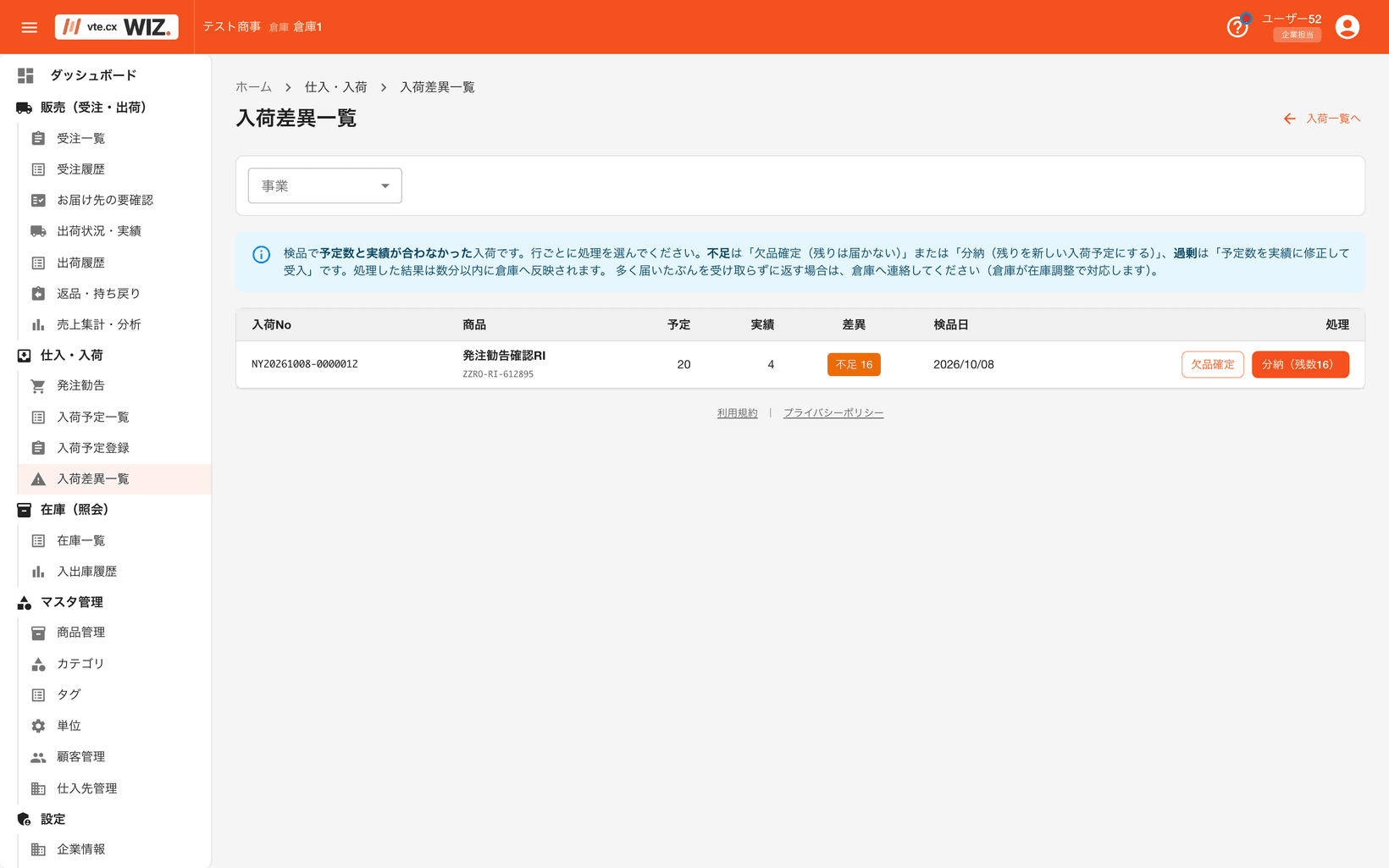
Task: Click the warning triangle icon for 入荷差異一覧
Action: tap(38, 479)
